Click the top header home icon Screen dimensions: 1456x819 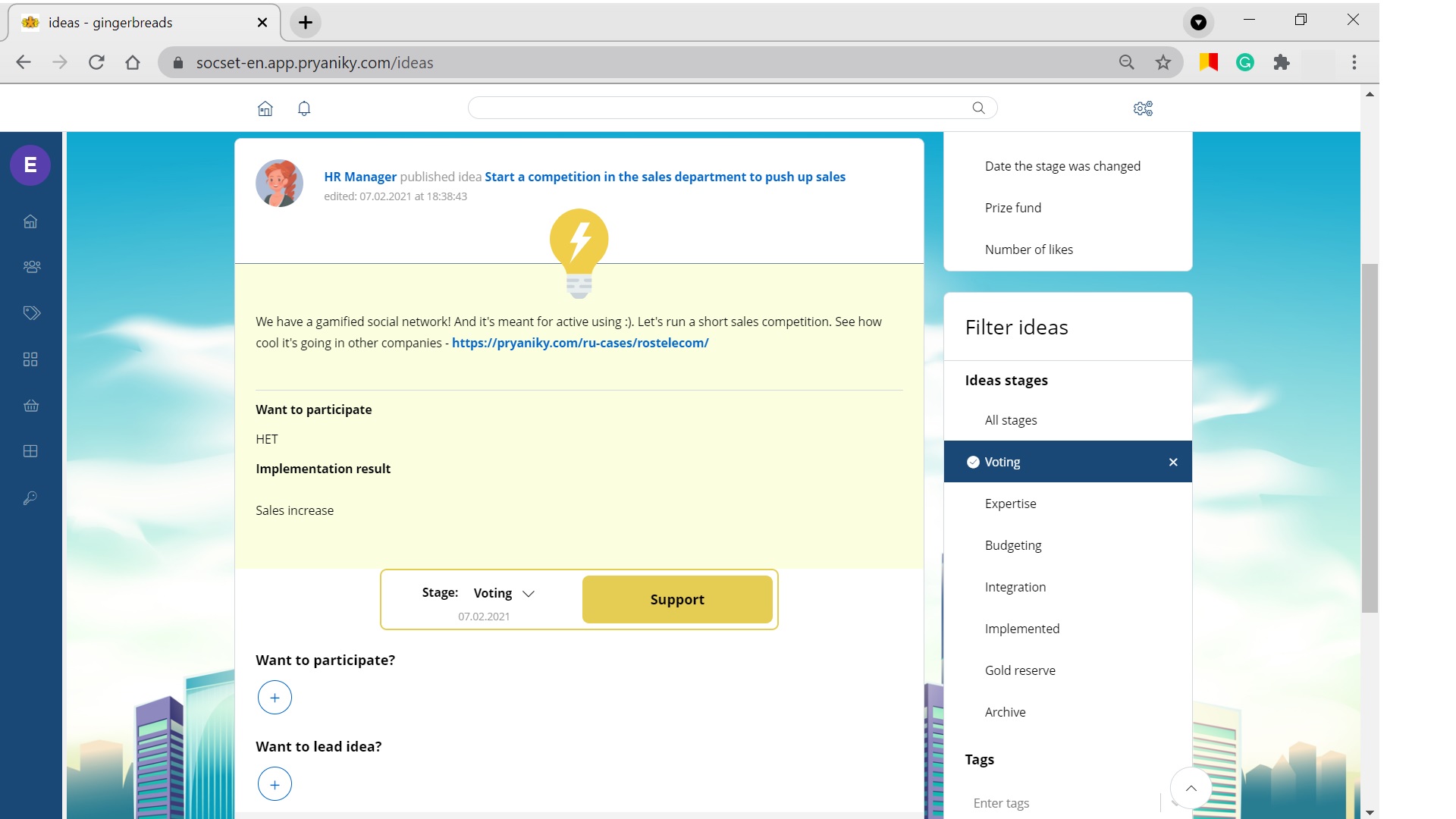click(x=265, y=108)
